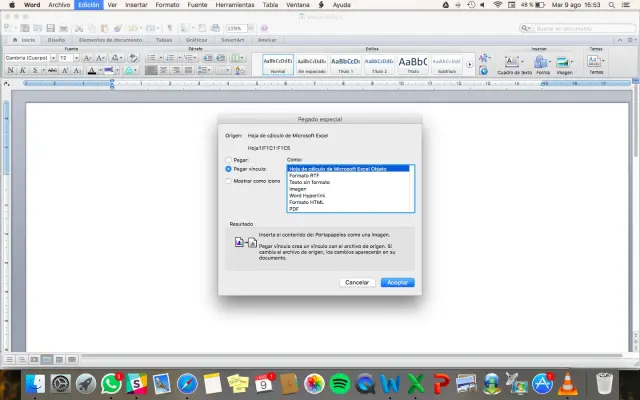Screen dimensions: 640x400
Task: Open Word icon in the Dock
Action: (390, 384)
